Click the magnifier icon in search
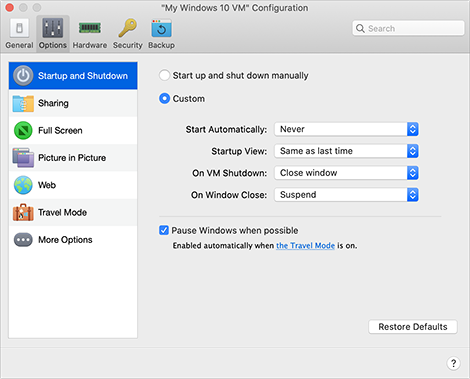Viewport: 470px width, 379px height. (360, 28)
